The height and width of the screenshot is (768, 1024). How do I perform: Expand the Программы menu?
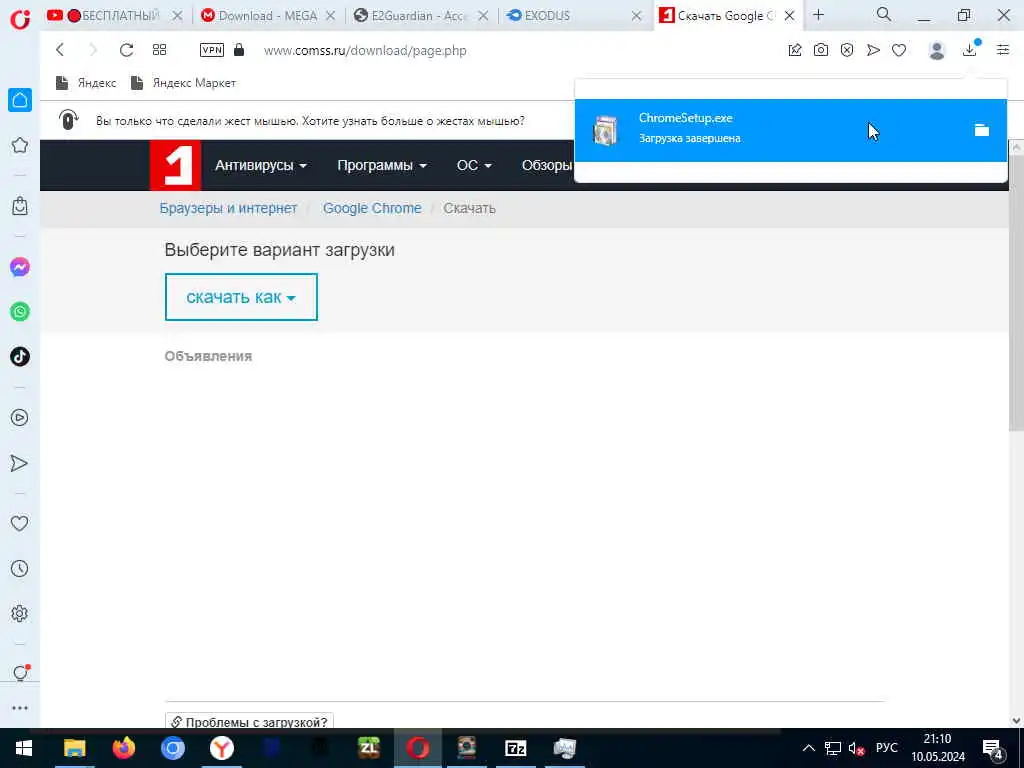tap(381, 165)
